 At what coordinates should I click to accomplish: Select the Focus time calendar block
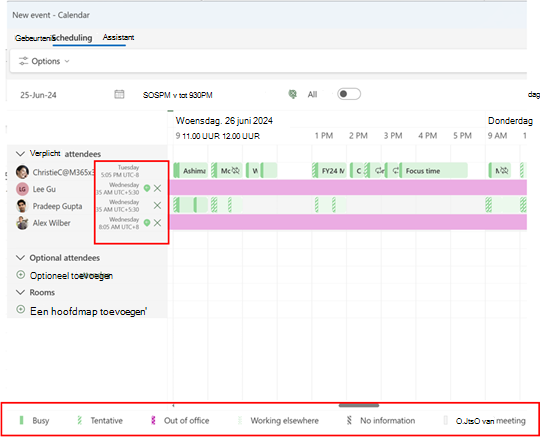pyautogui.click(x=433, y=171)
